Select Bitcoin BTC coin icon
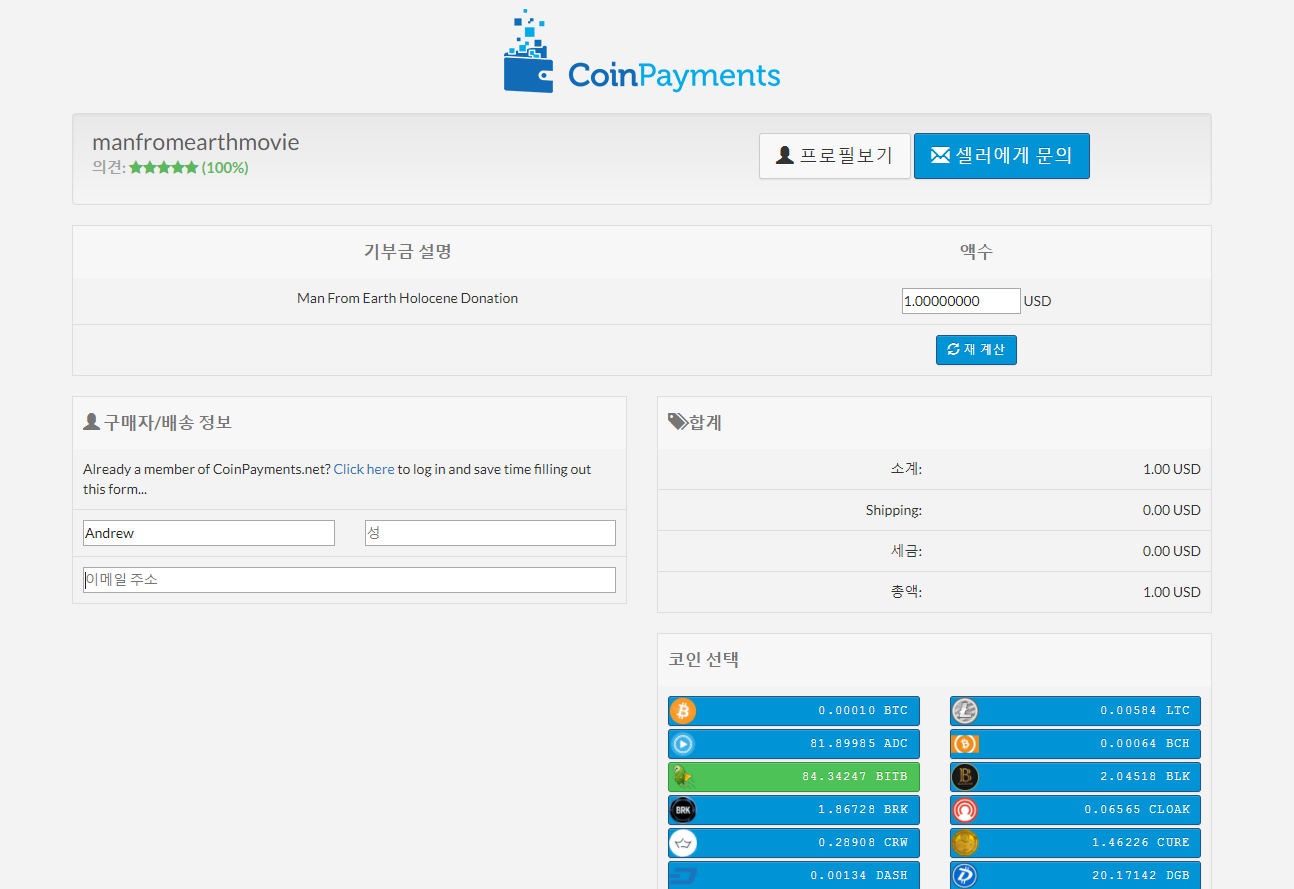 (x=683, y=711)
